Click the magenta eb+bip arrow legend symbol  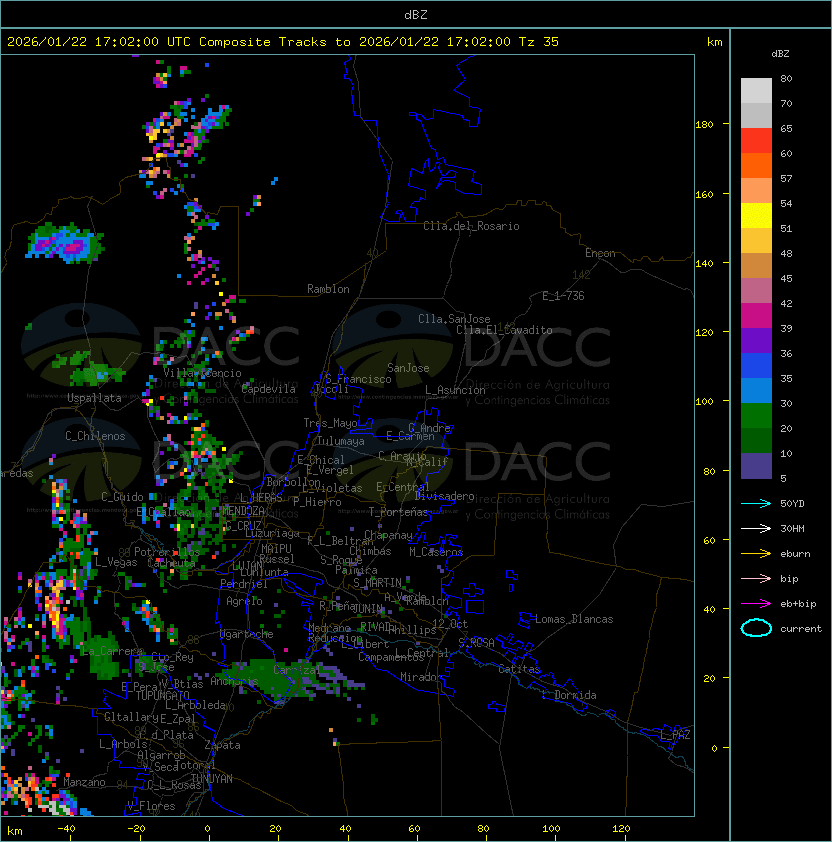tap(756, 604)
